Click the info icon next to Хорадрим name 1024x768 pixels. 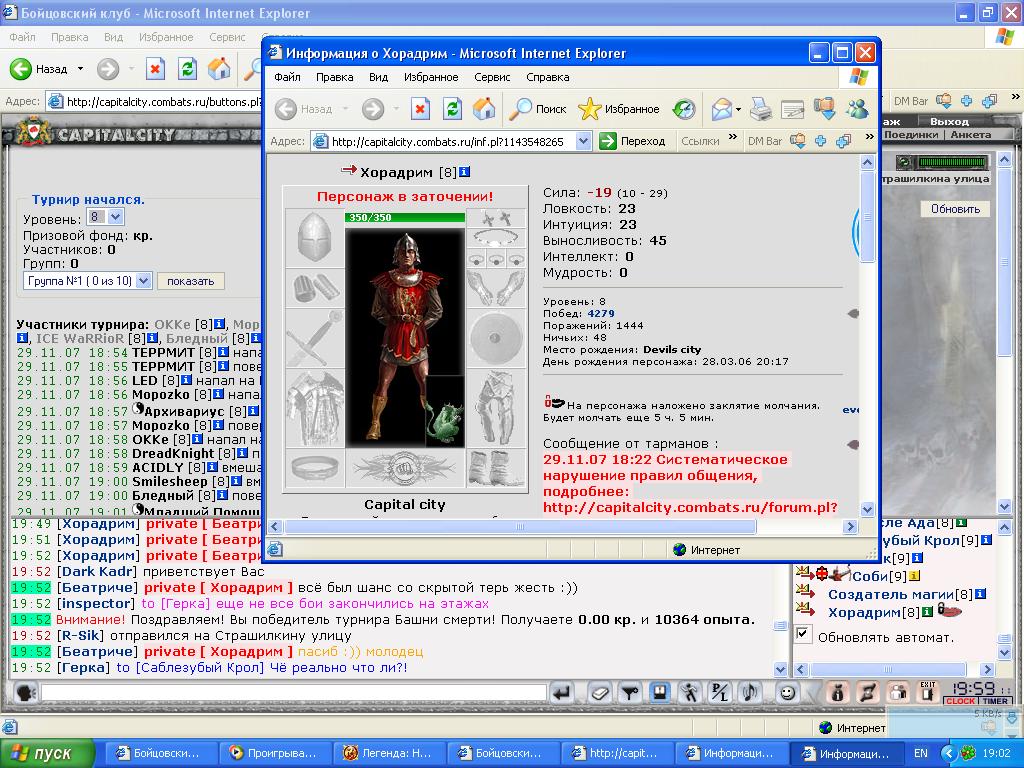[x=464, y=172]
